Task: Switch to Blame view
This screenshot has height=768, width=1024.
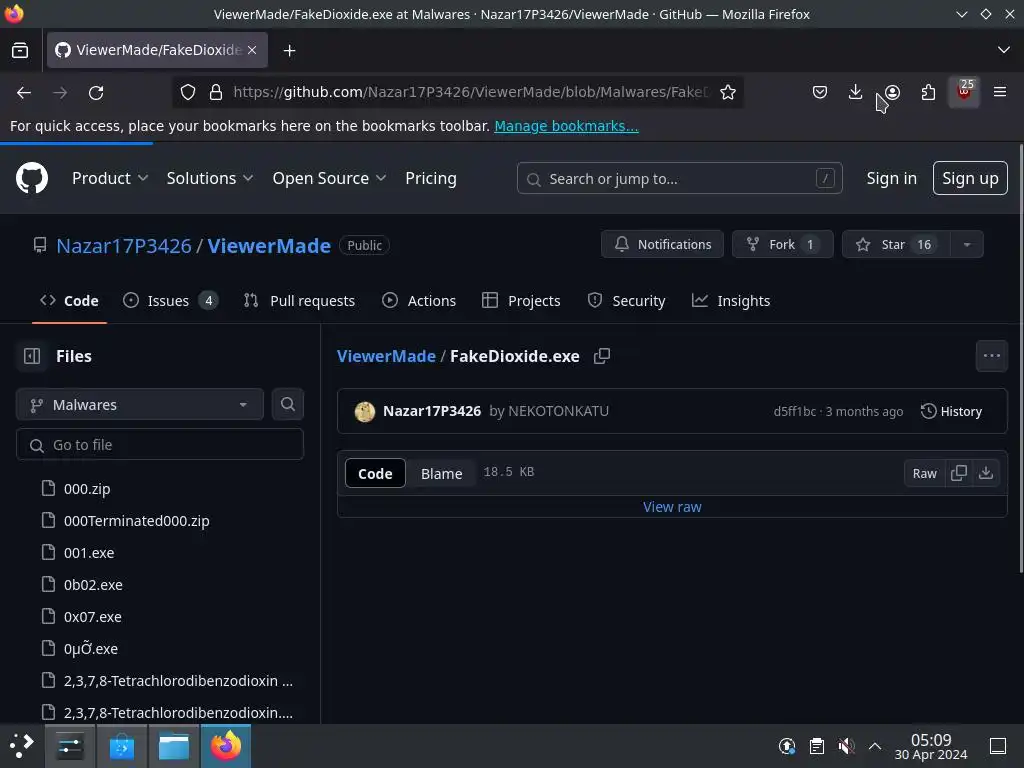Action: point(441,473)
